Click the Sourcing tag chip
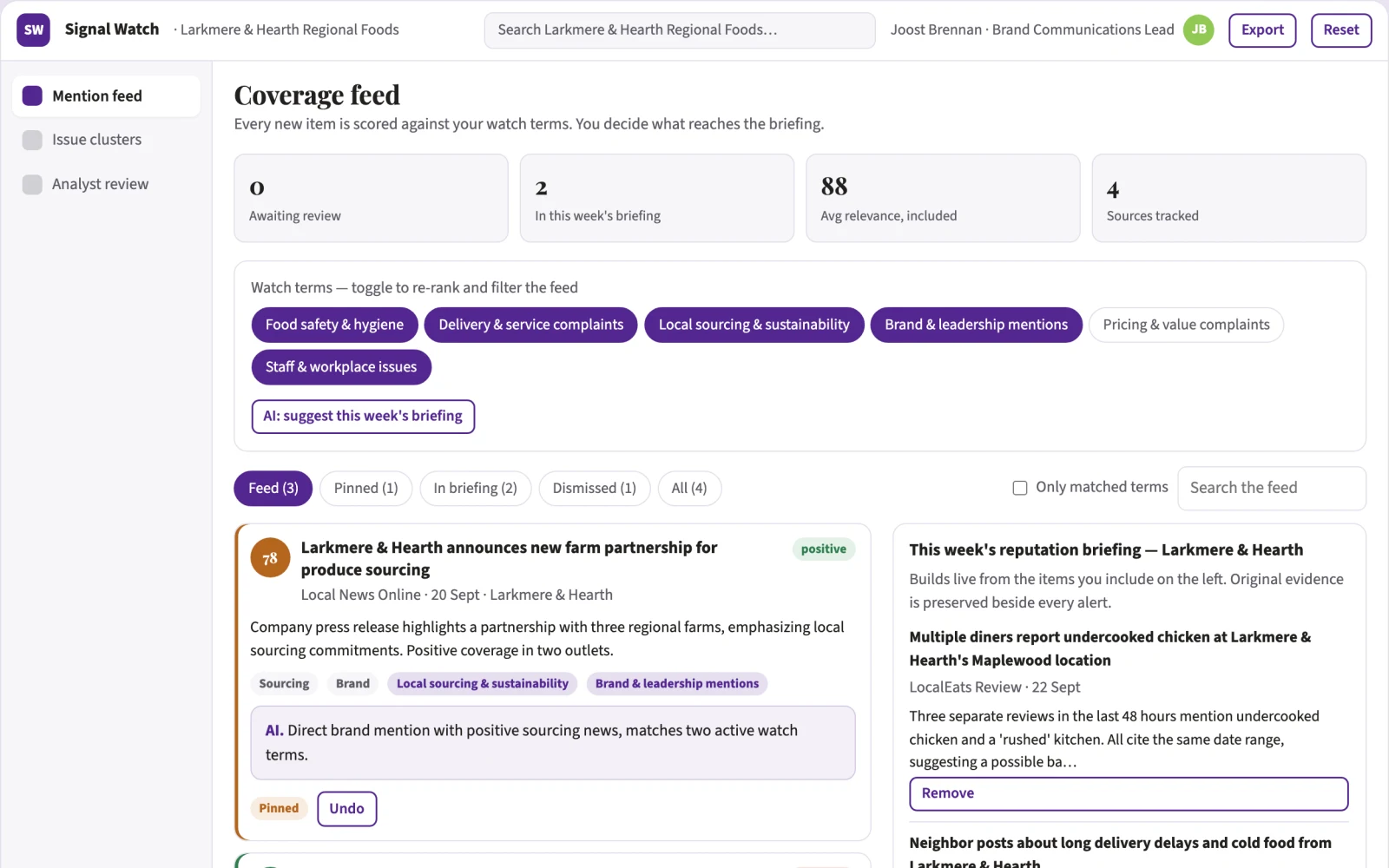Image resolution: width=1389 pixels, height=868 pixels. [x=284, y=684]
